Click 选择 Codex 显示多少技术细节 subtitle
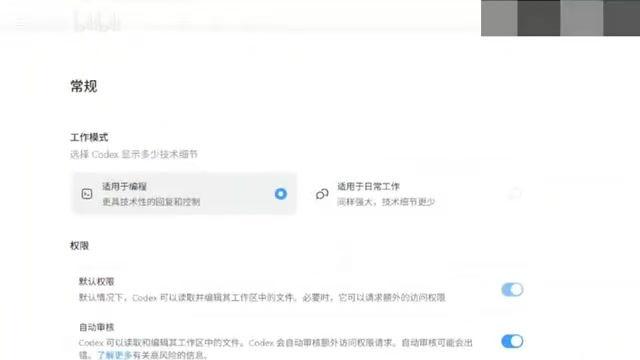The image size is (640, 360). point(134,154)
